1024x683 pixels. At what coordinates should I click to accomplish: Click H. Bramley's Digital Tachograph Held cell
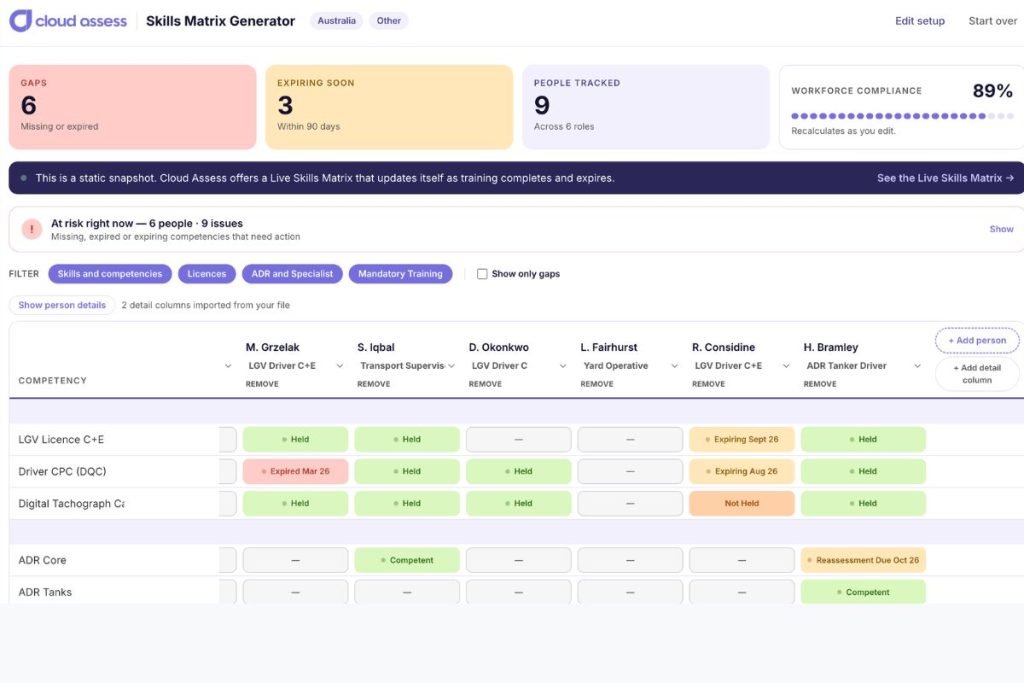(x=863, y=503)
